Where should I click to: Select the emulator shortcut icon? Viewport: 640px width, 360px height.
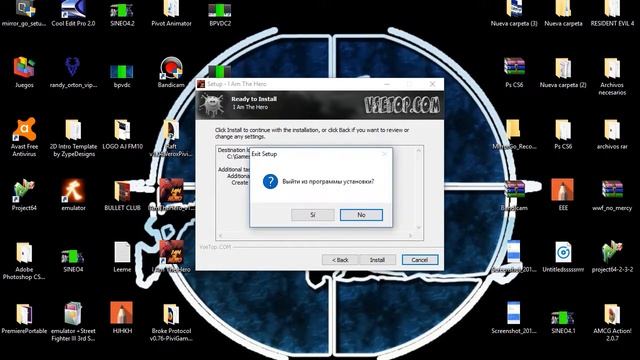pos(73,194)
